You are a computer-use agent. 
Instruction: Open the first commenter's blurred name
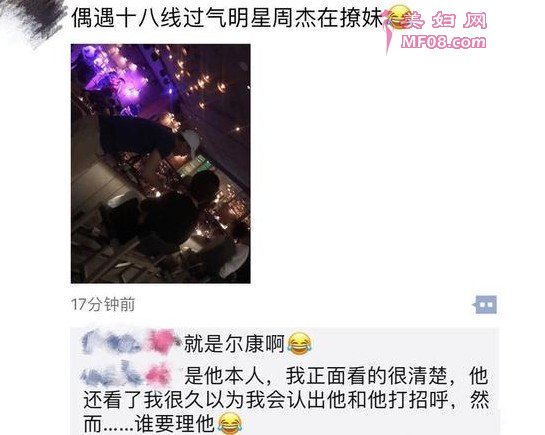pyautogui.click(x=129, y=342)
